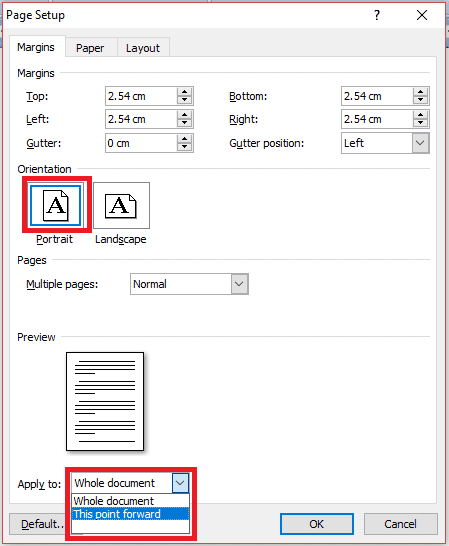The width and height of the screenshot is (449, 546).
Task: Switch to the Layout tab
Action: [143, 48]
